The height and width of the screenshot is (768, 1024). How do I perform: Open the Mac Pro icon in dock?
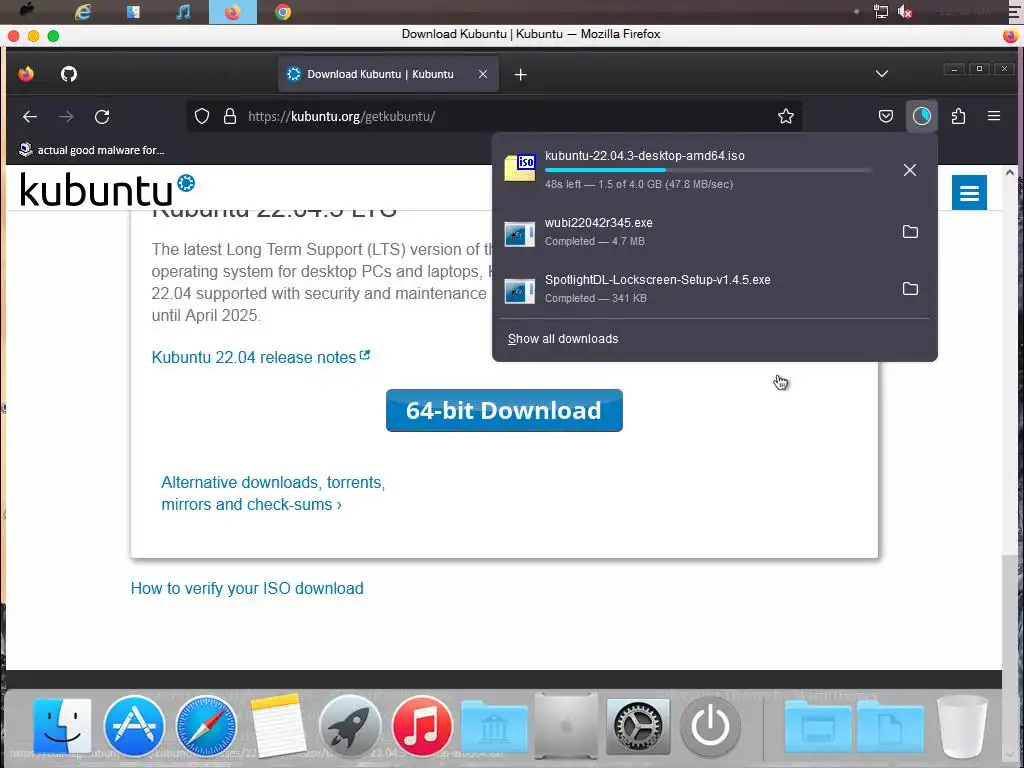click(566, 725)
